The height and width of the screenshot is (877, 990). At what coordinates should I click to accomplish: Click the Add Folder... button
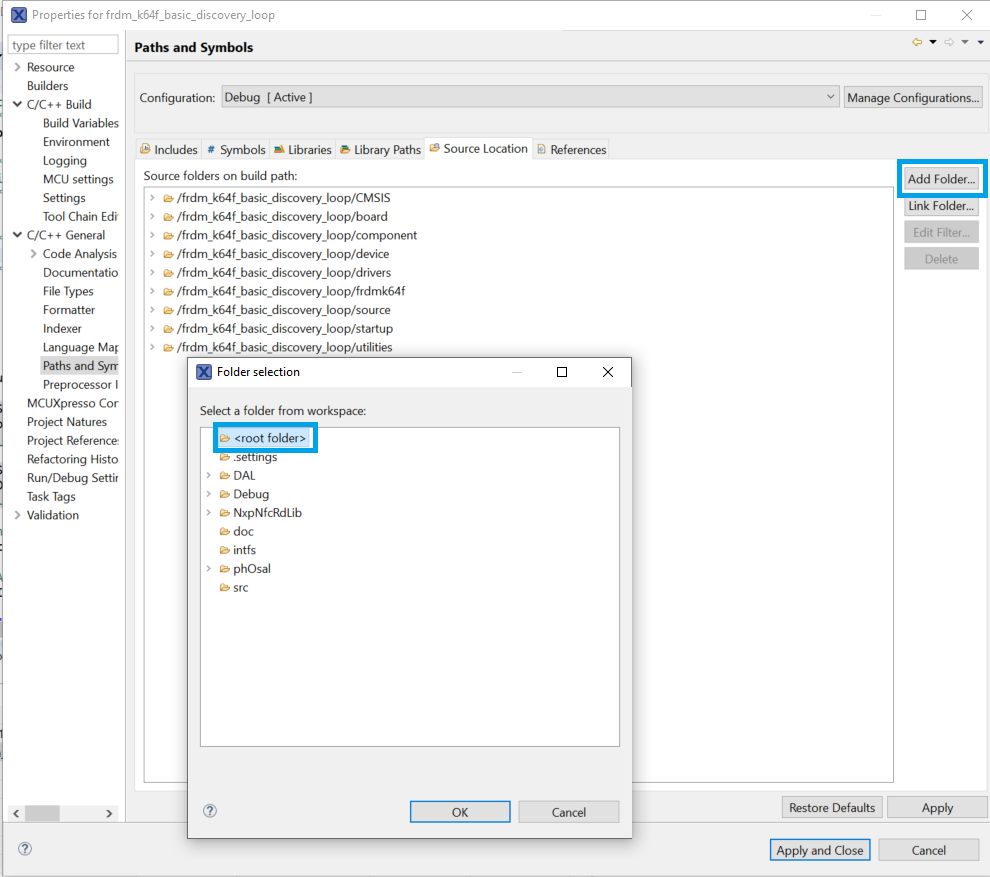pyautogui.click(x=941, y=179)
